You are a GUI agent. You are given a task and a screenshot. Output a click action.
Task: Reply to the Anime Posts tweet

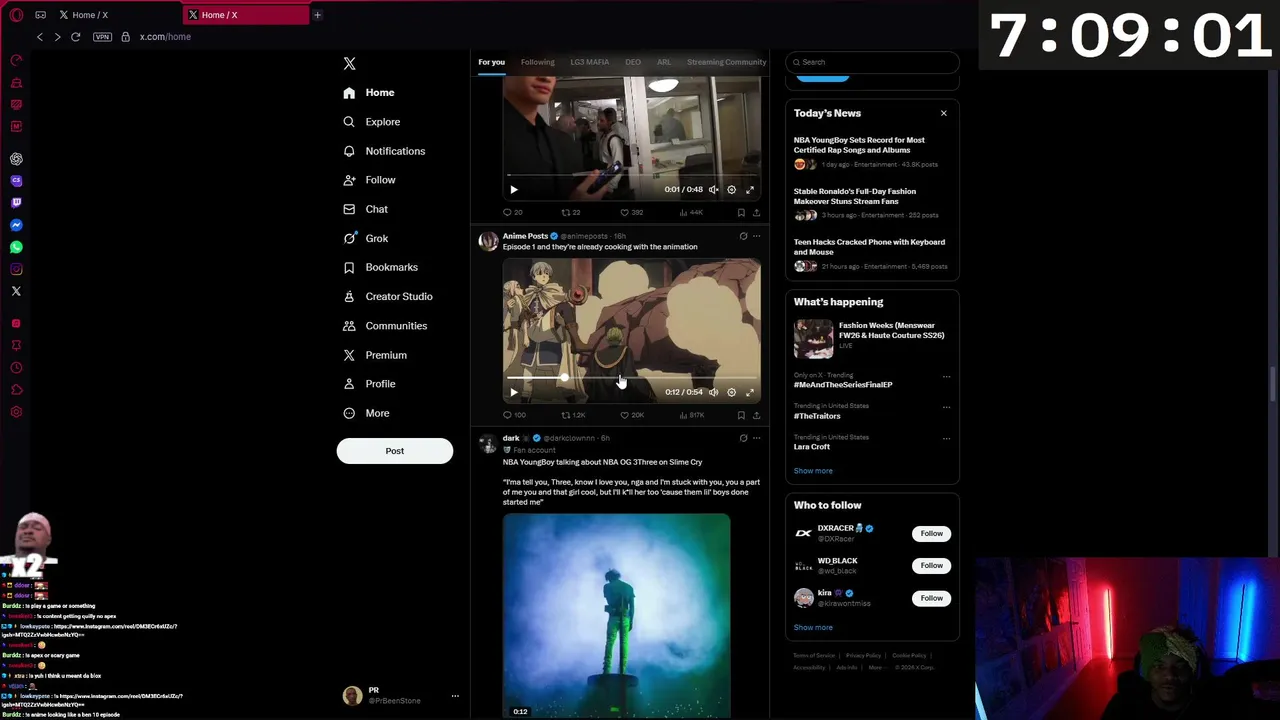(514, 415)
